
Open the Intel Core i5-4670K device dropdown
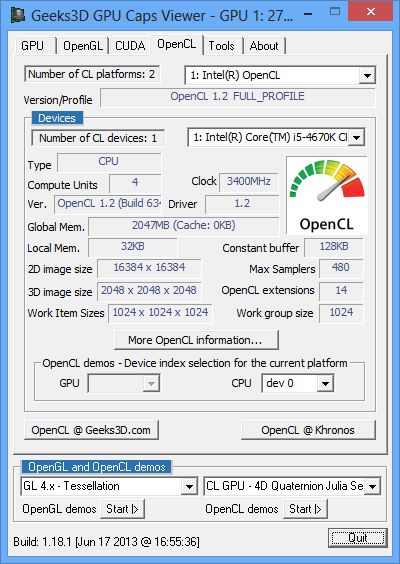[x=276, y=137]
